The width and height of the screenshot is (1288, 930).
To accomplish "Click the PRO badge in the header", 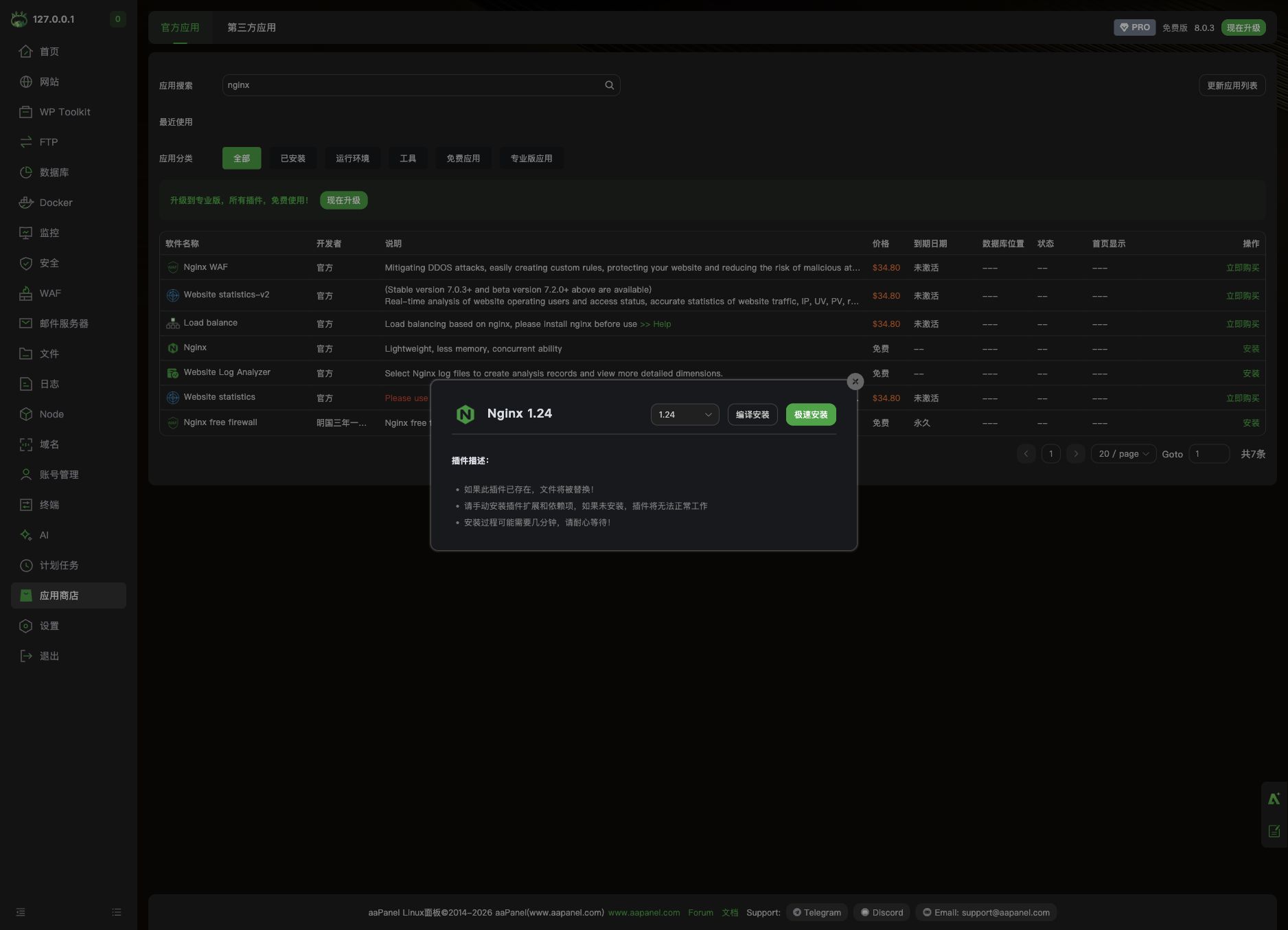I will click(x=1135, y=27).
